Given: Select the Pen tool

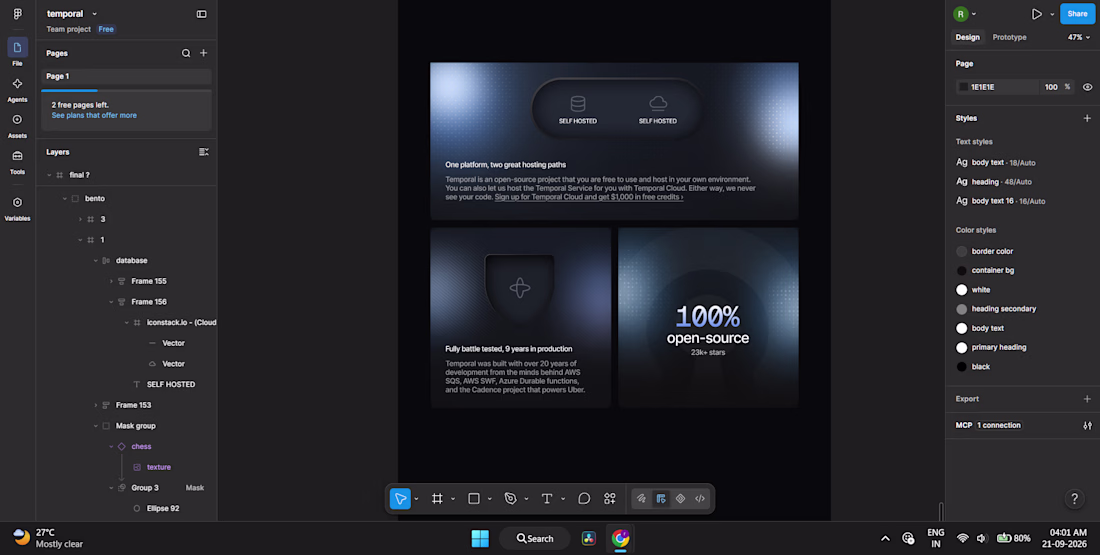Looking at the screenshot, I should pyautogui.click(x=511, y=498).
